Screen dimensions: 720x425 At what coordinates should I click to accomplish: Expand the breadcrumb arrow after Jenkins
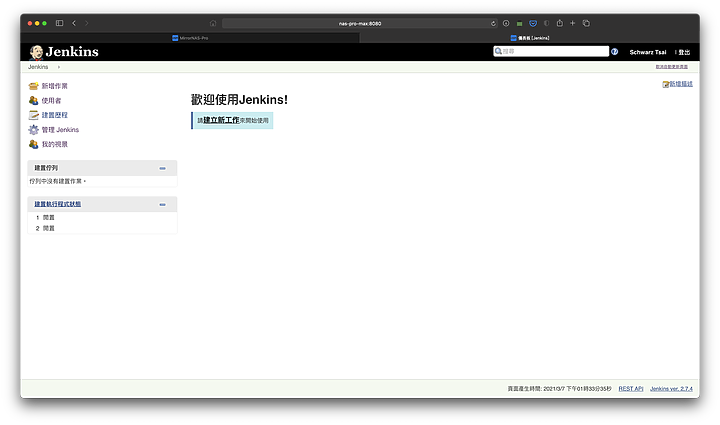59,67
